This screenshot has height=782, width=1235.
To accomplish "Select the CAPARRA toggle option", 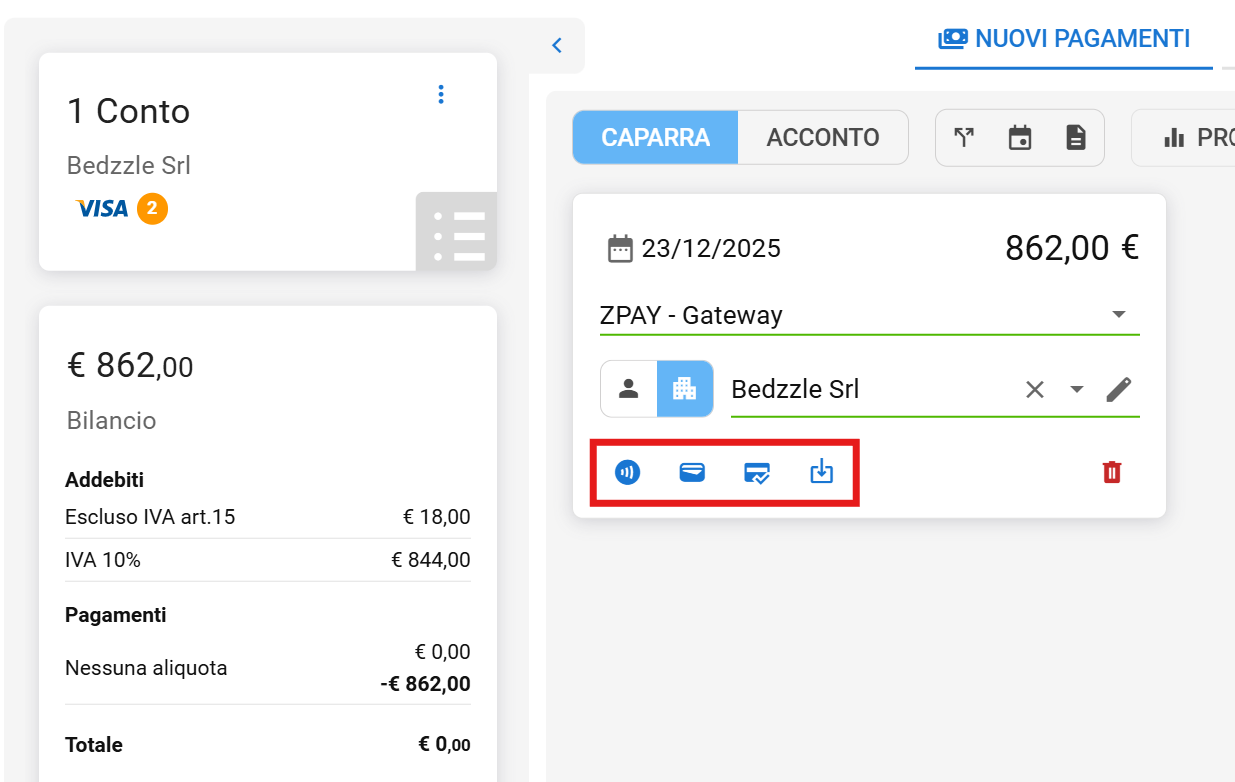I will point(655,138).
